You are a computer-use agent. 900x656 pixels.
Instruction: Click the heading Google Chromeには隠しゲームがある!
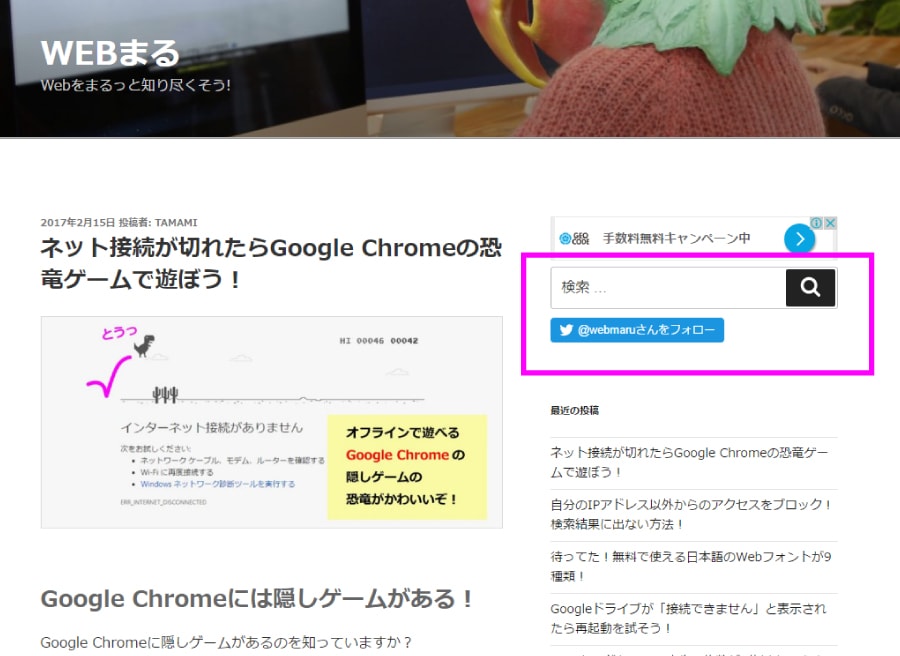256,599
